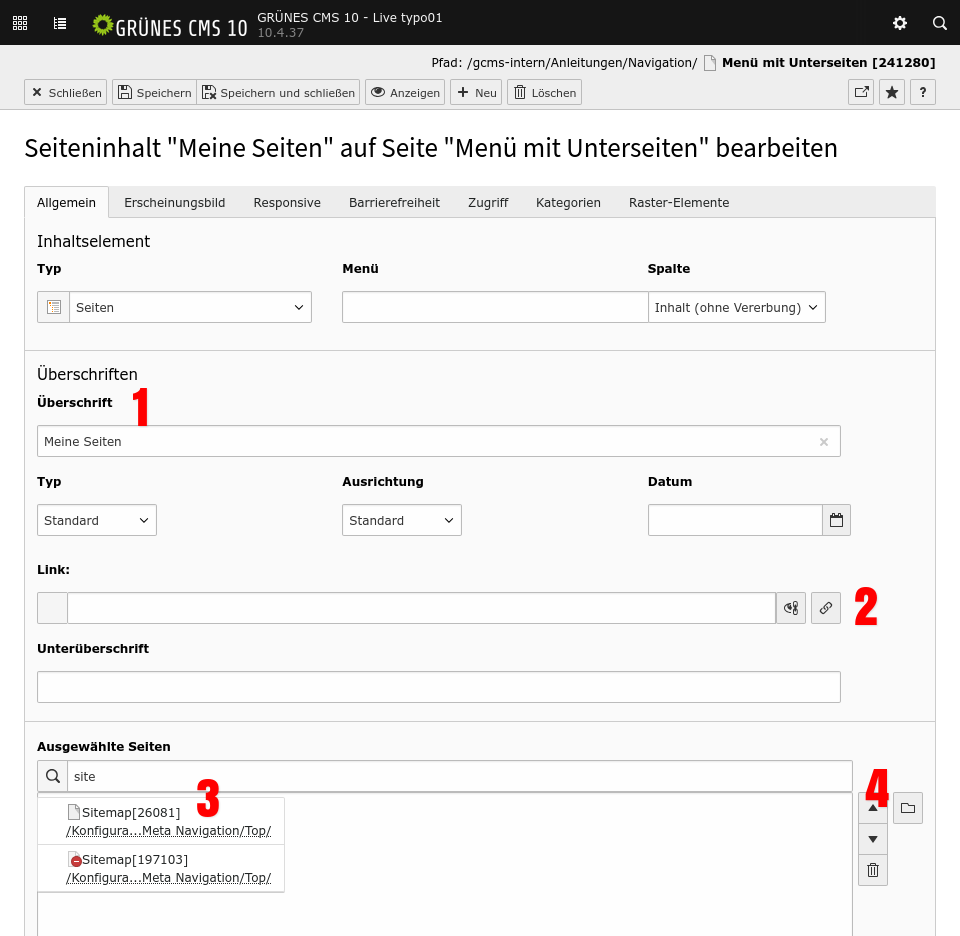Click the search magnifier in the top bar
Viewport: 960px width, 936px height.
coord(940,23)
